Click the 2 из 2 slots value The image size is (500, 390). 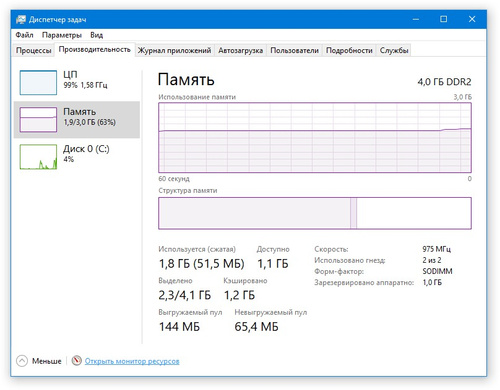(x=432, y=260)
